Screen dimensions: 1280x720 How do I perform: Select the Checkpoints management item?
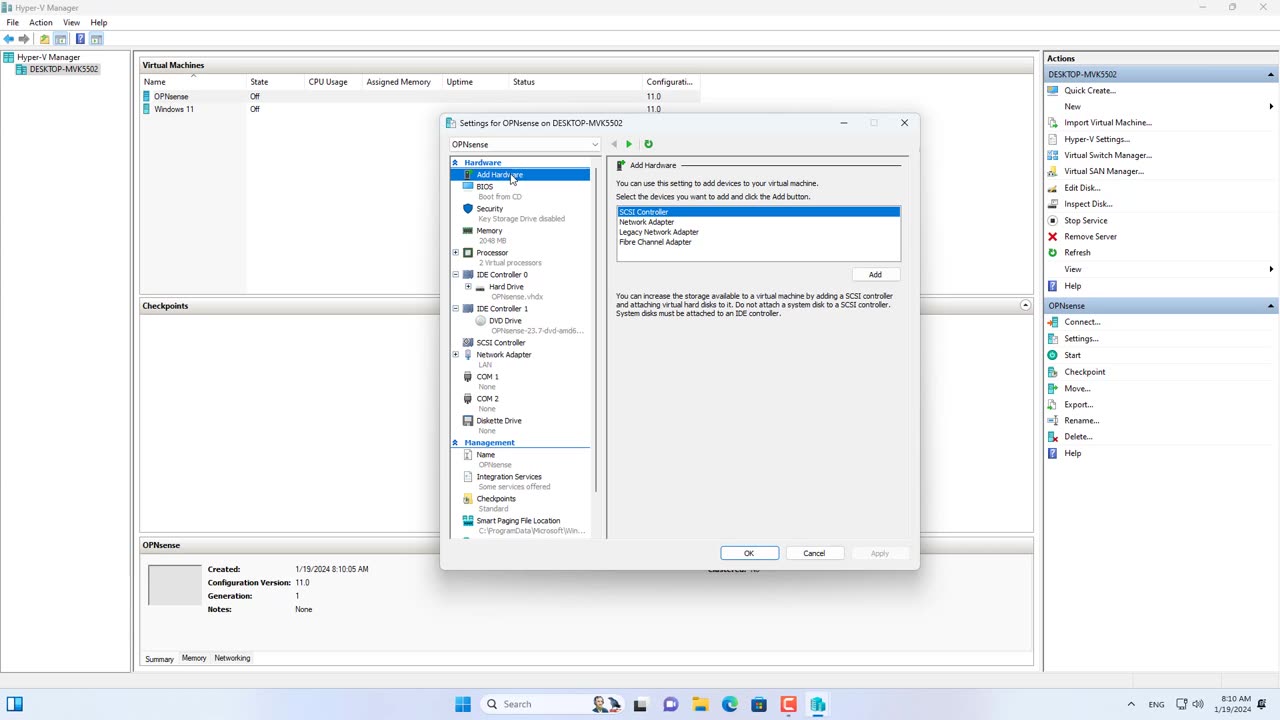496,499
